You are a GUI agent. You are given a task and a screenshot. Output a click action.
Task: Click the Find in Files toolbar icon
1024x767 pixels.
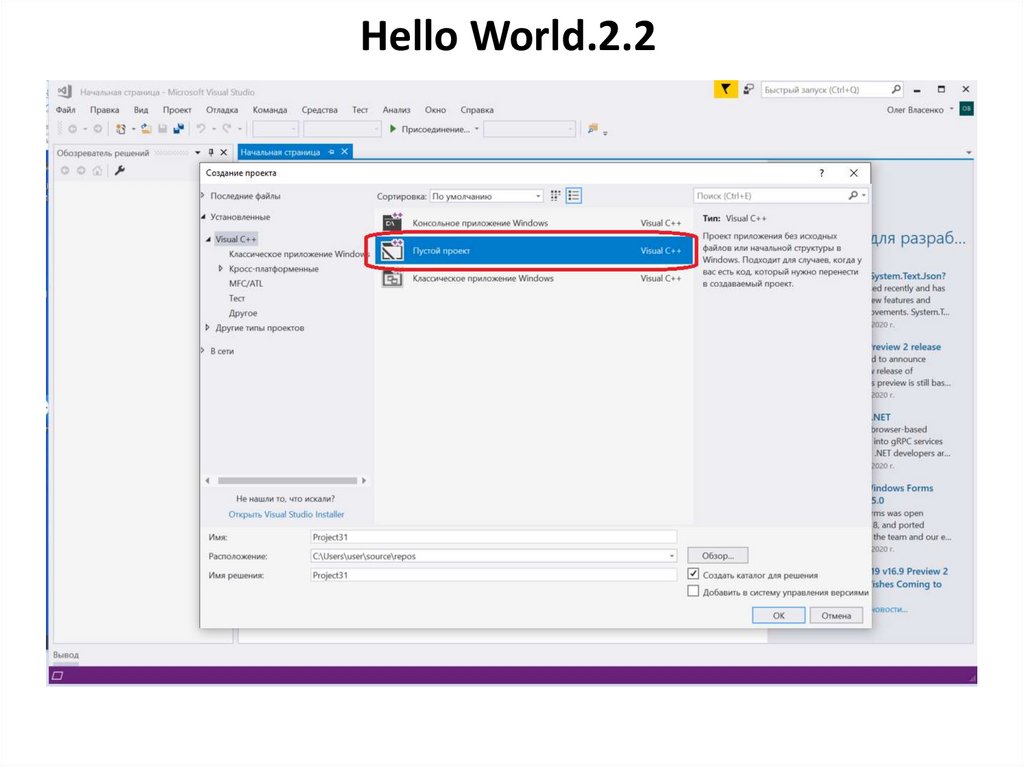pyautogui.click(x=592, y=129)
